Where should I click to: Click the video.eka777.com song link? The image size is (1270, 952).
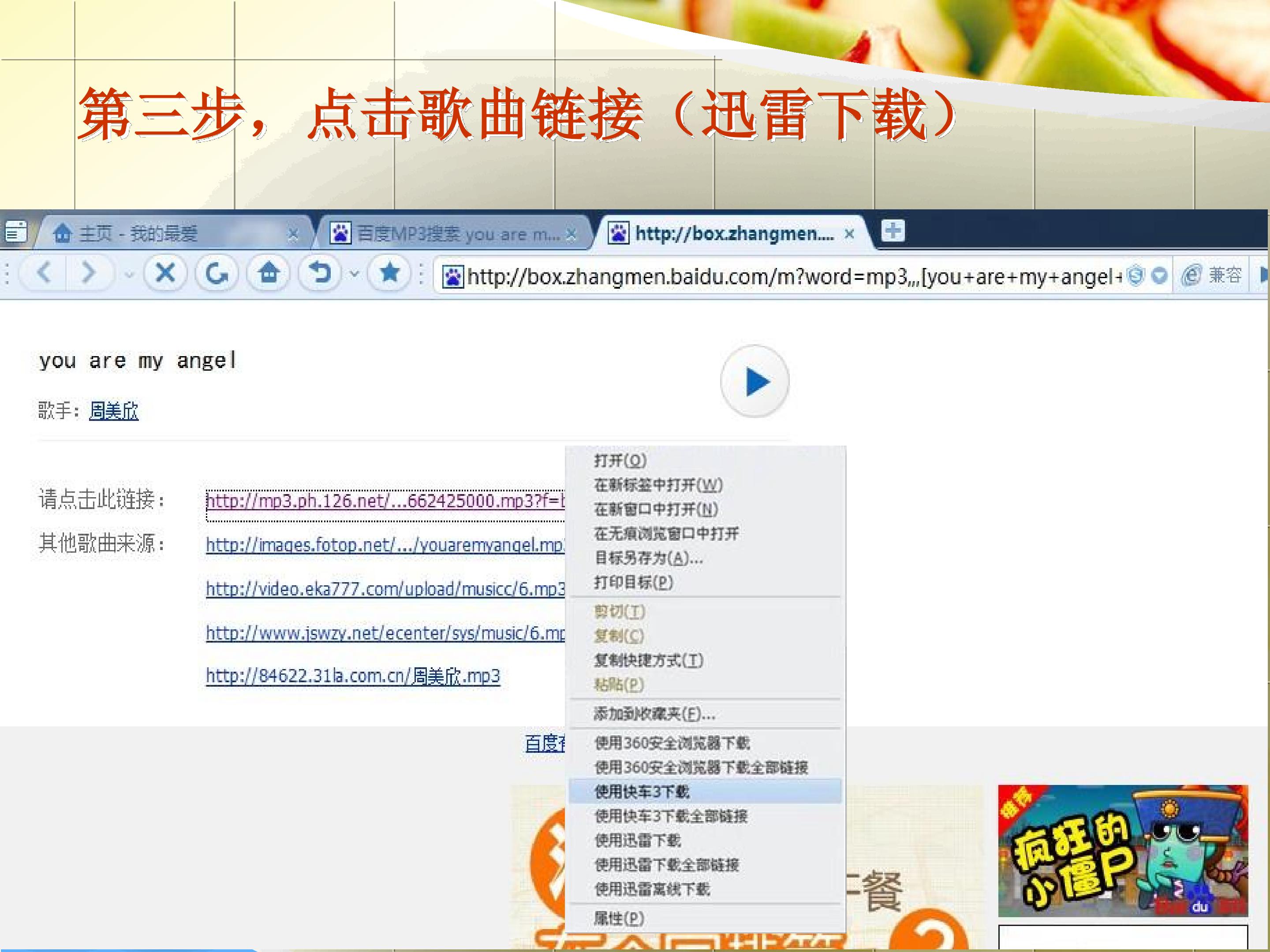click(385, 588)
